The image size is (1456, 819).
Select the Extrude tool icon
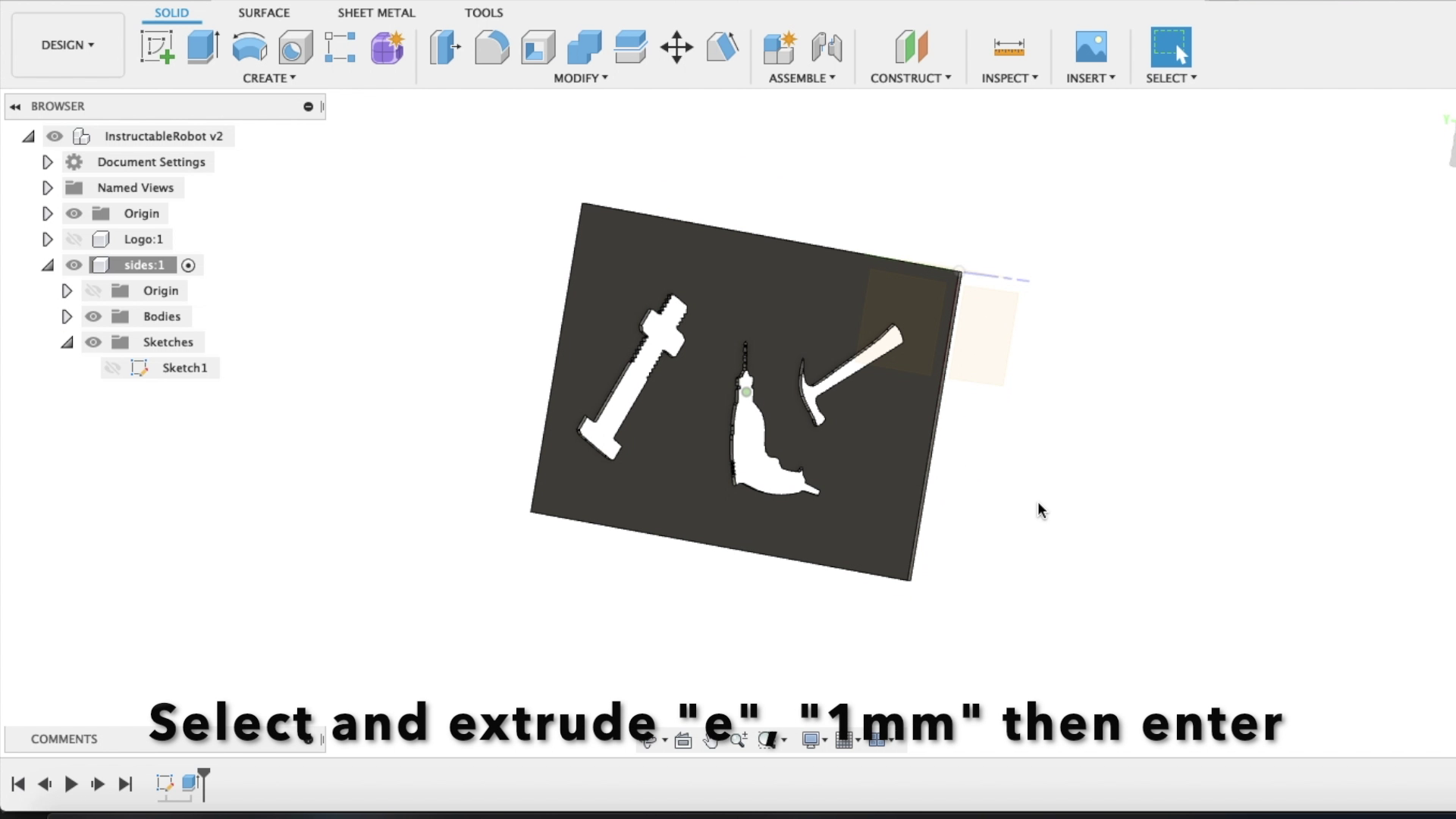[203, 47]
